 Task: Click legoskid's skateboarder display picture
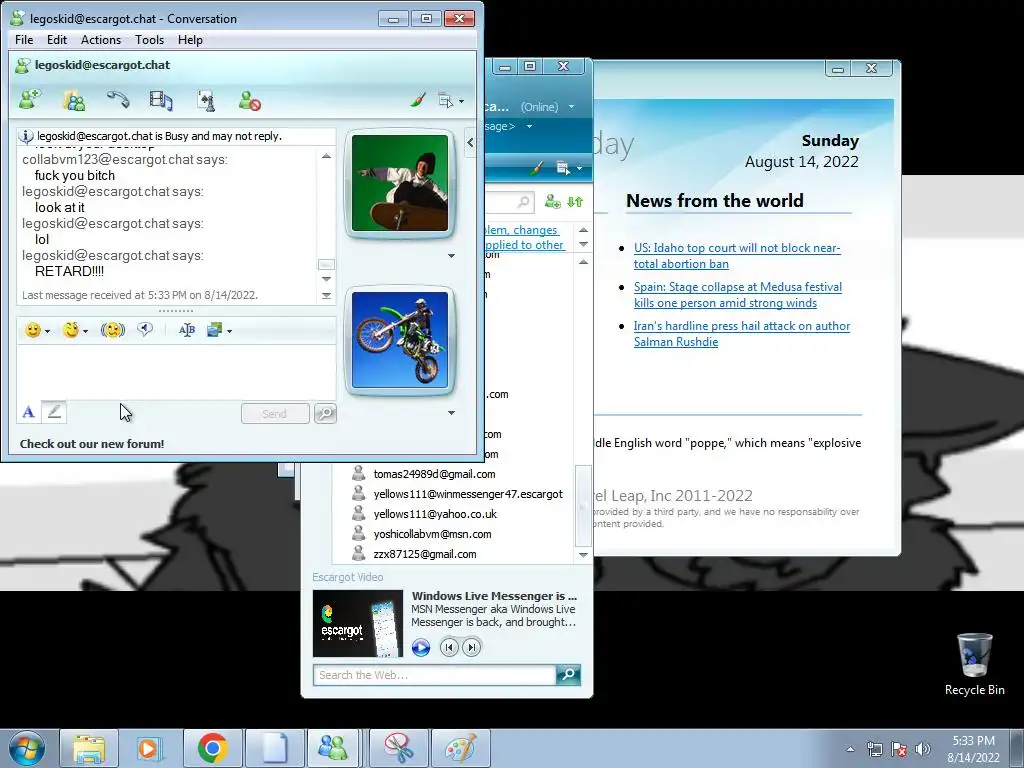point(400,184)
